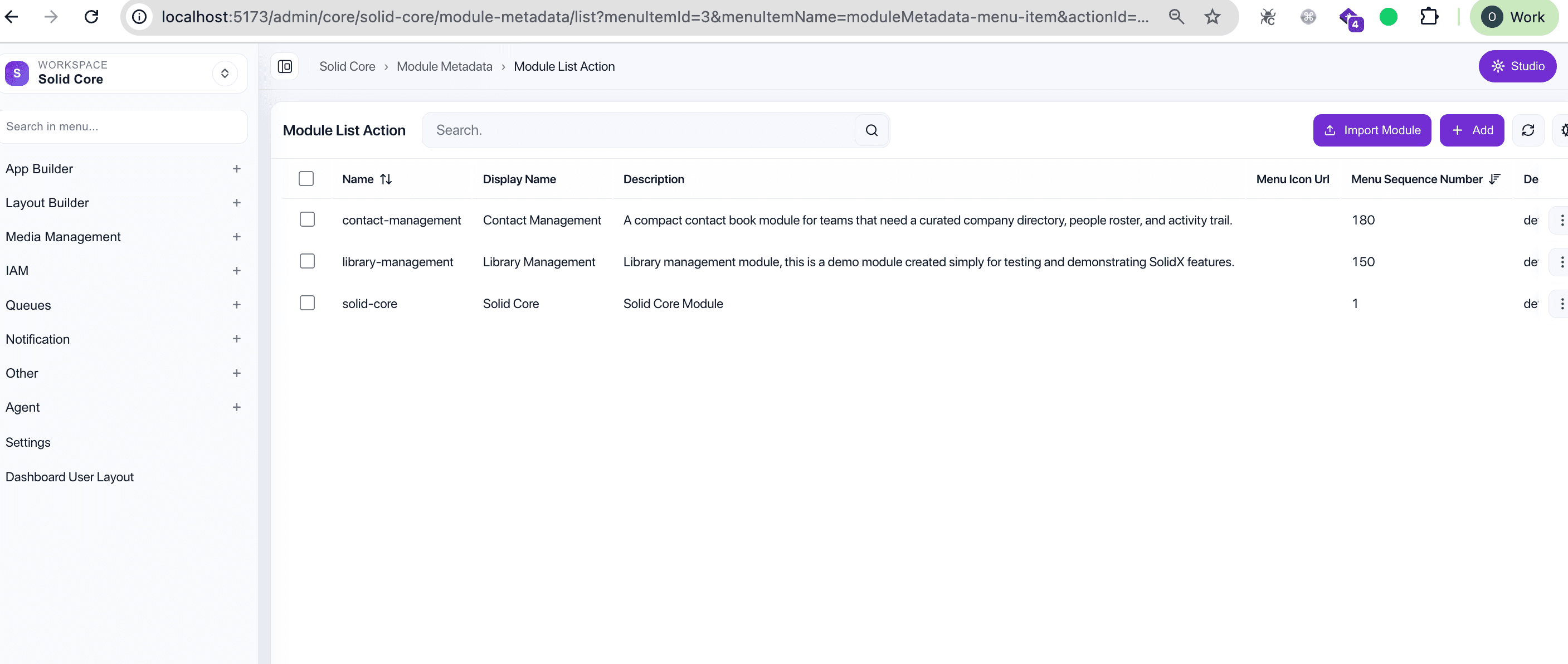Go to Solid Core breadcrumb

[347, 66]
